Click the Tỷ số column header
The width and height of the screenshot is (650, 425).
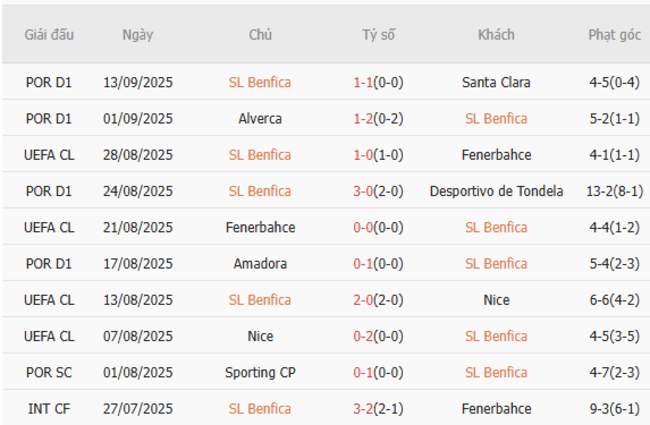click(378, 35)
